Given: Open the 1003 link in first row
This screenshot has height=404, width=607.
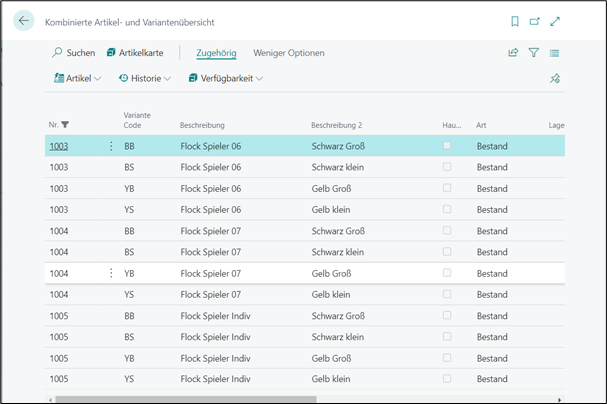Looking at the screenshot, I should point(59,146).
